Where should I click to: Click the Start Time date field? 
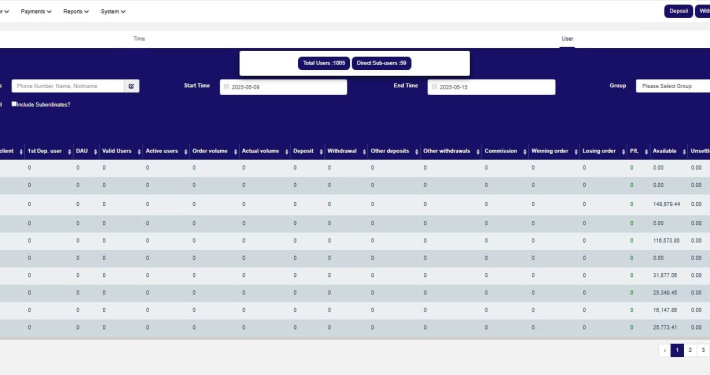click(283, 87)
